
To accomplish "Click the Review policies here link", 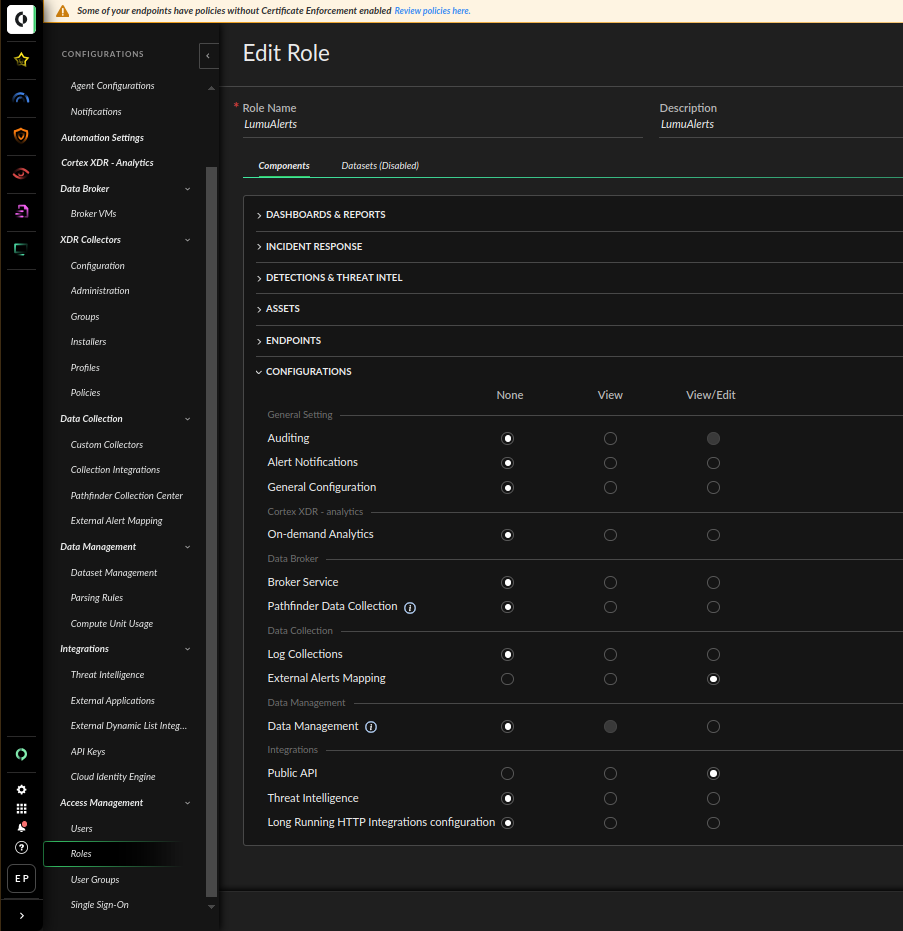I will 432,11.
